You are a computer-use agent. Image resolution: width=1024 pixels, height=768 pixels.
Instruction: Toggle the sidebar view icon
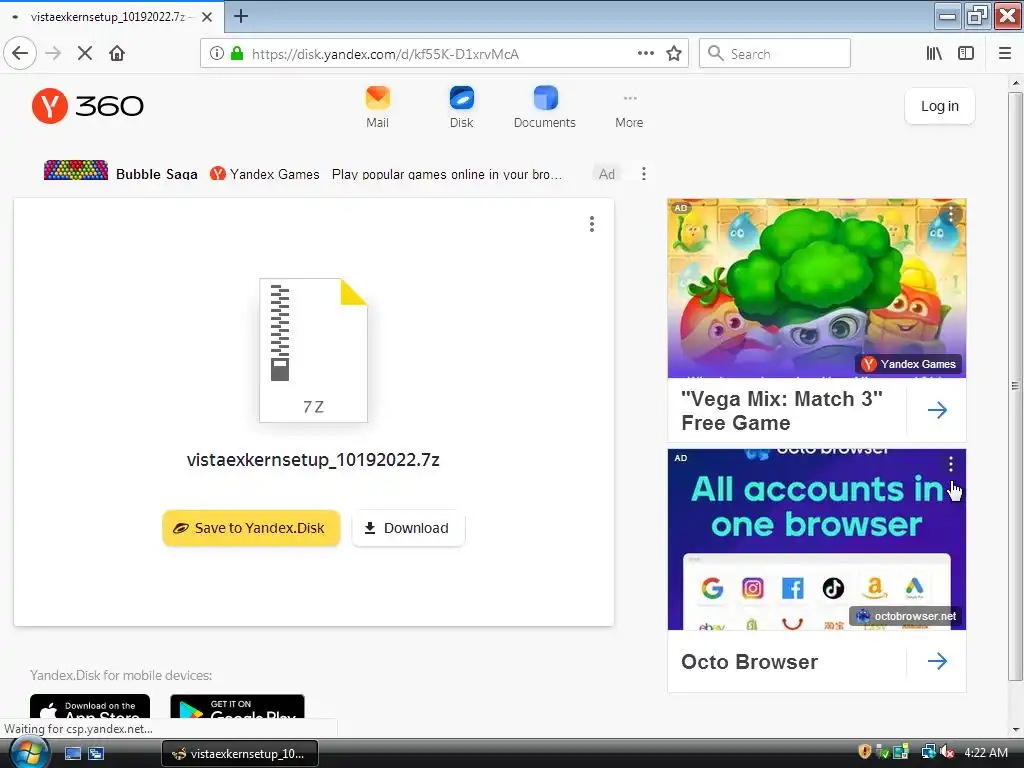pyautogui.click(x=966, y=54)
